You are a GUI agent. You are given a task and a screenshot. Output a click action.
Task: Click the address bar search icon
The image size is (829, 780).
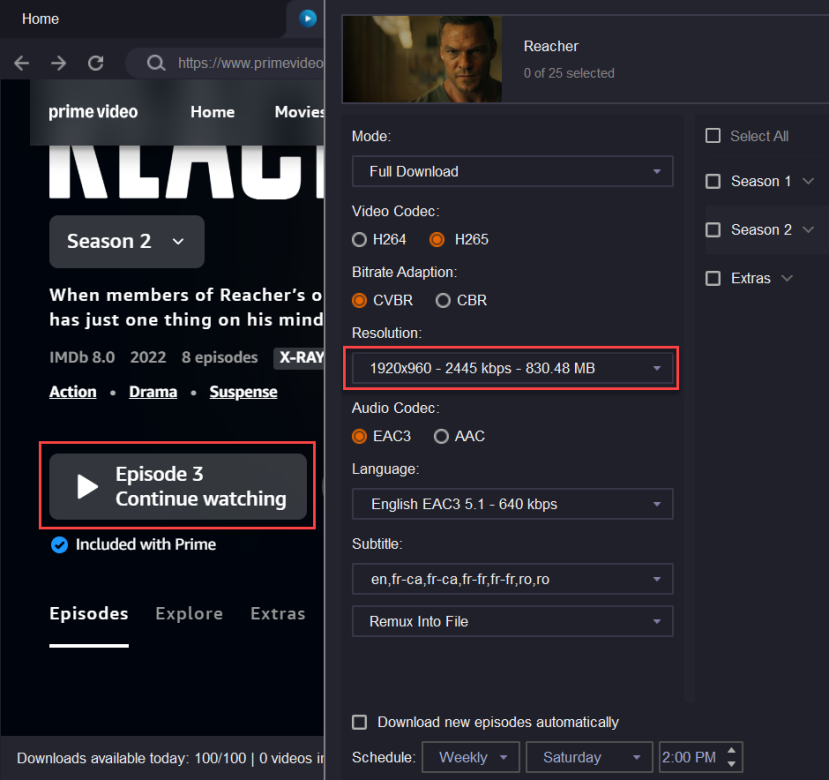[156, 63]
